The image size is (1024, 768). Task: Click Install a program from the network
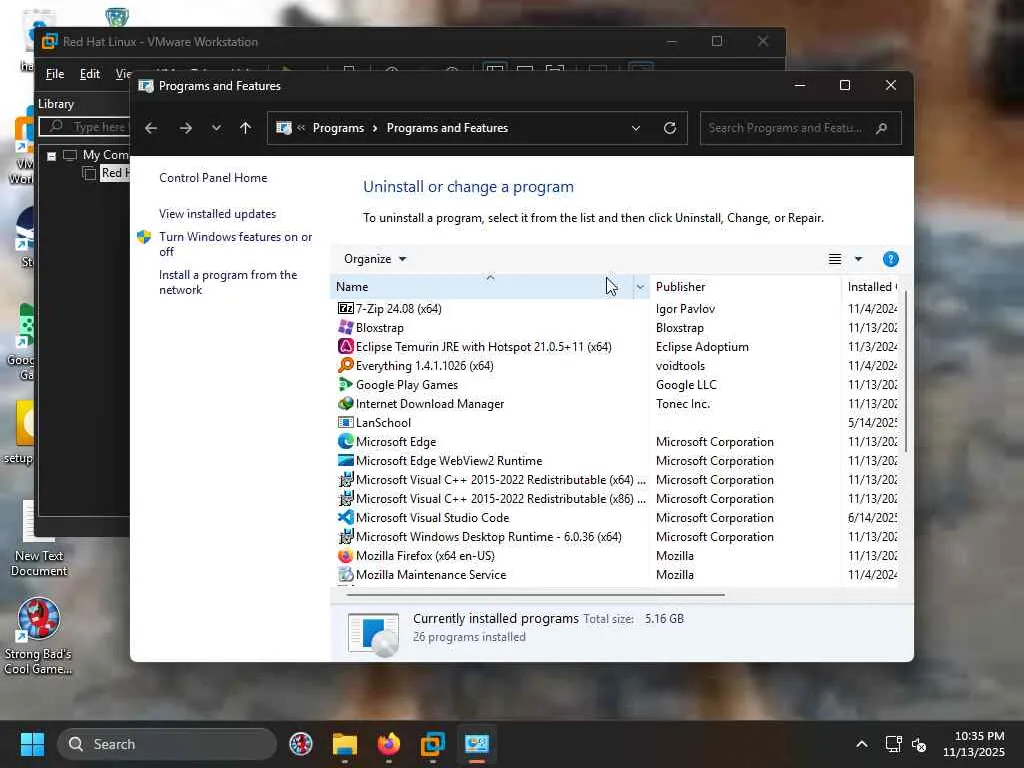click(228, 282)
